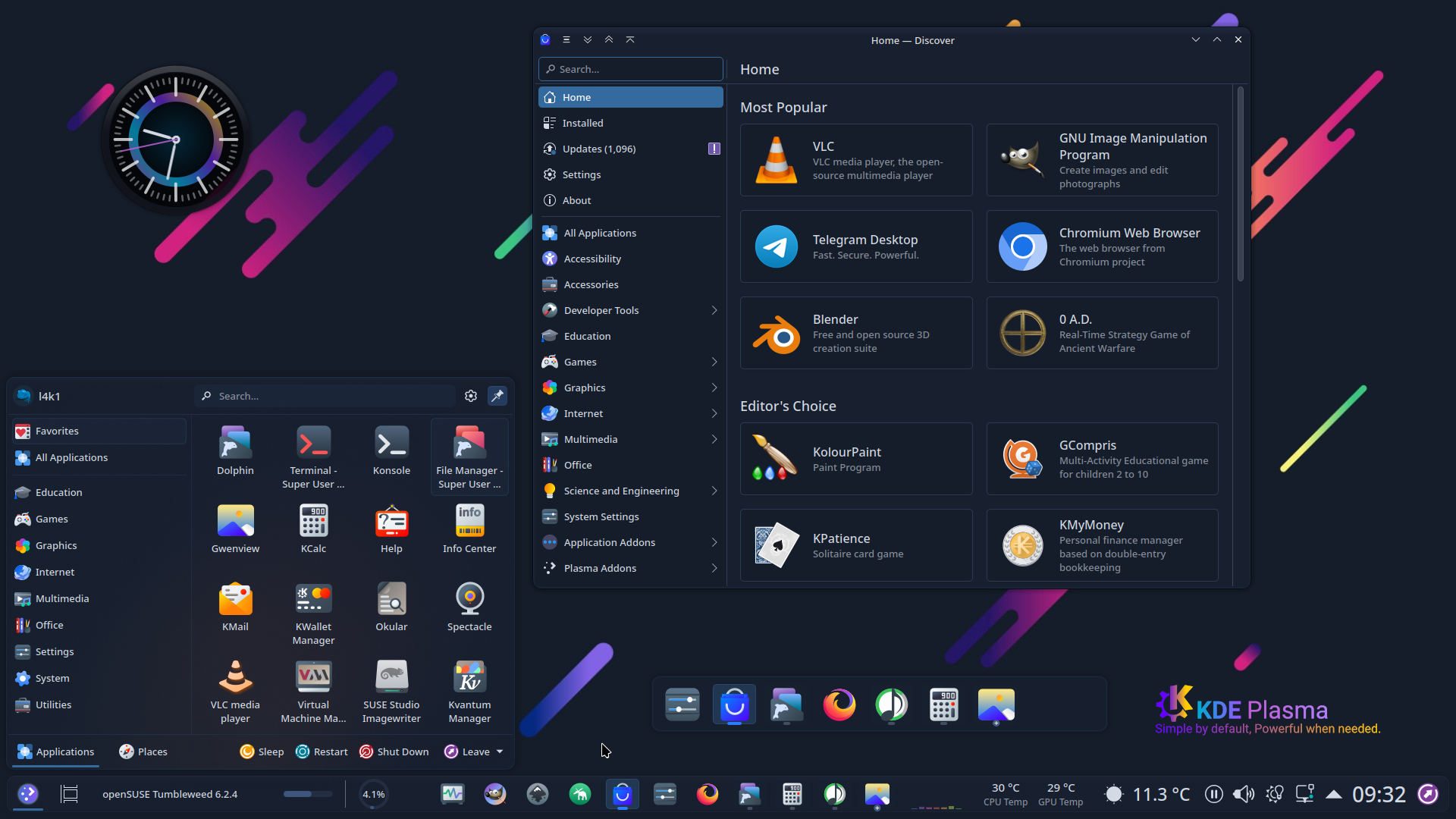
Task: Open Telegram Desktop app card
Action: coord(856,246)
